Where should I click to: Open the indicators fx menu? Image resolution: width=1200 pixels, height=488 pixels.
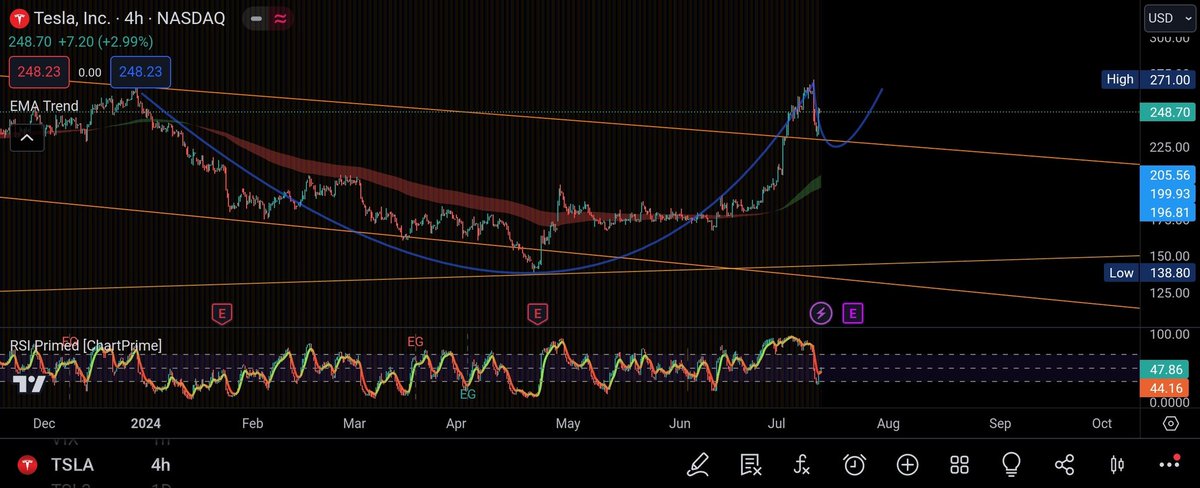[x=802, y=464]
